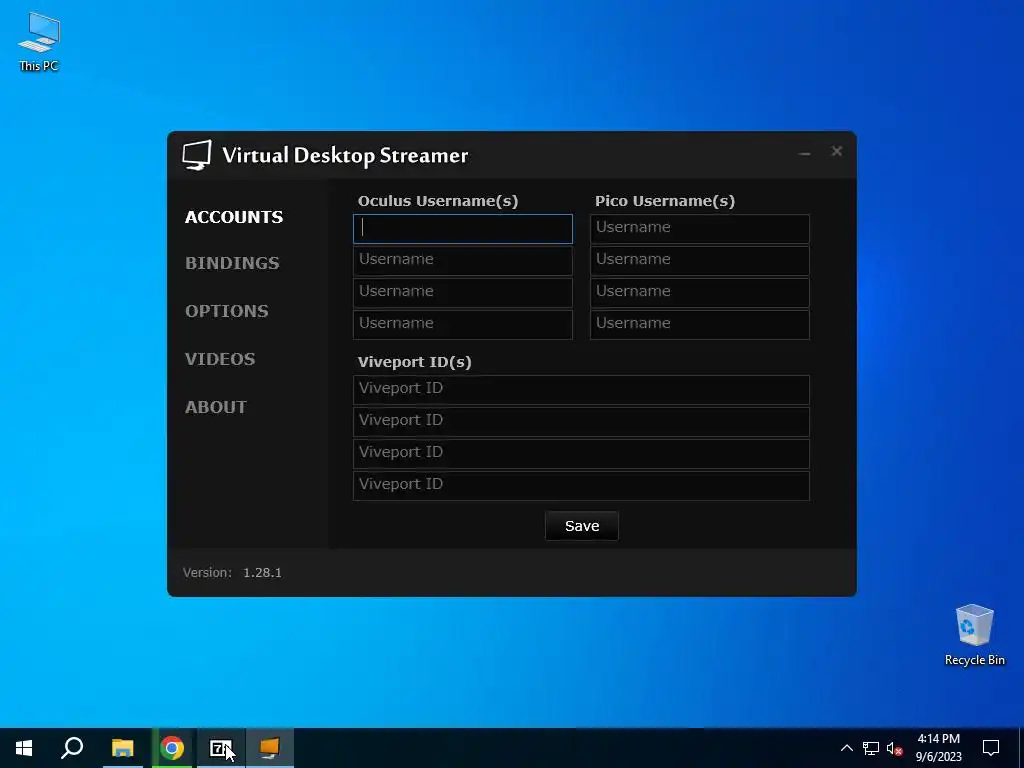The width and height of the screenshot is (1024, 768).
Task: Open the This PC desktop icon
Action: click(39, 42)
